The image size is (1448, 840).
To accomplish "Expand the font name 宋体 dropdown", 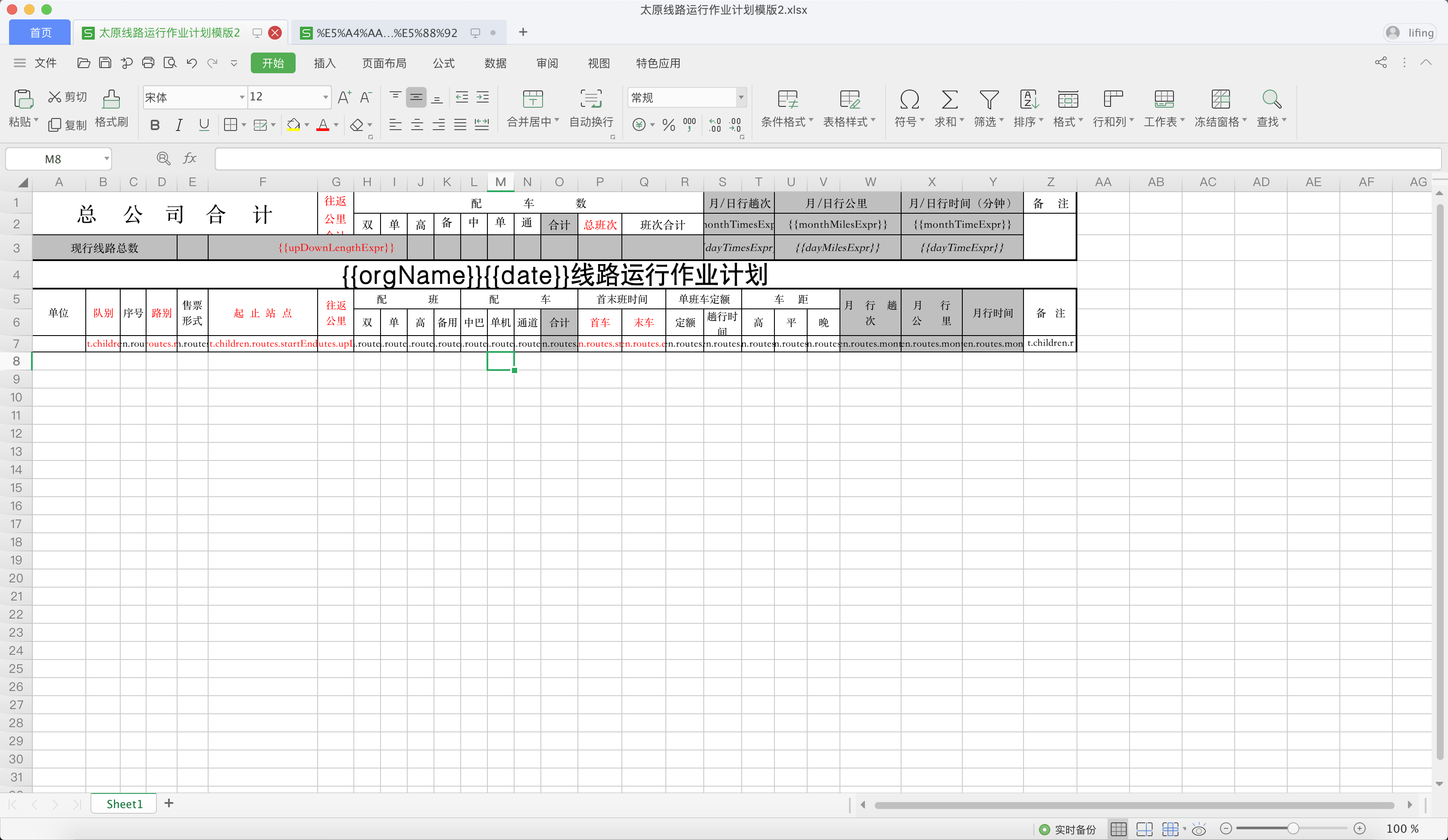I will coord(242,97).
